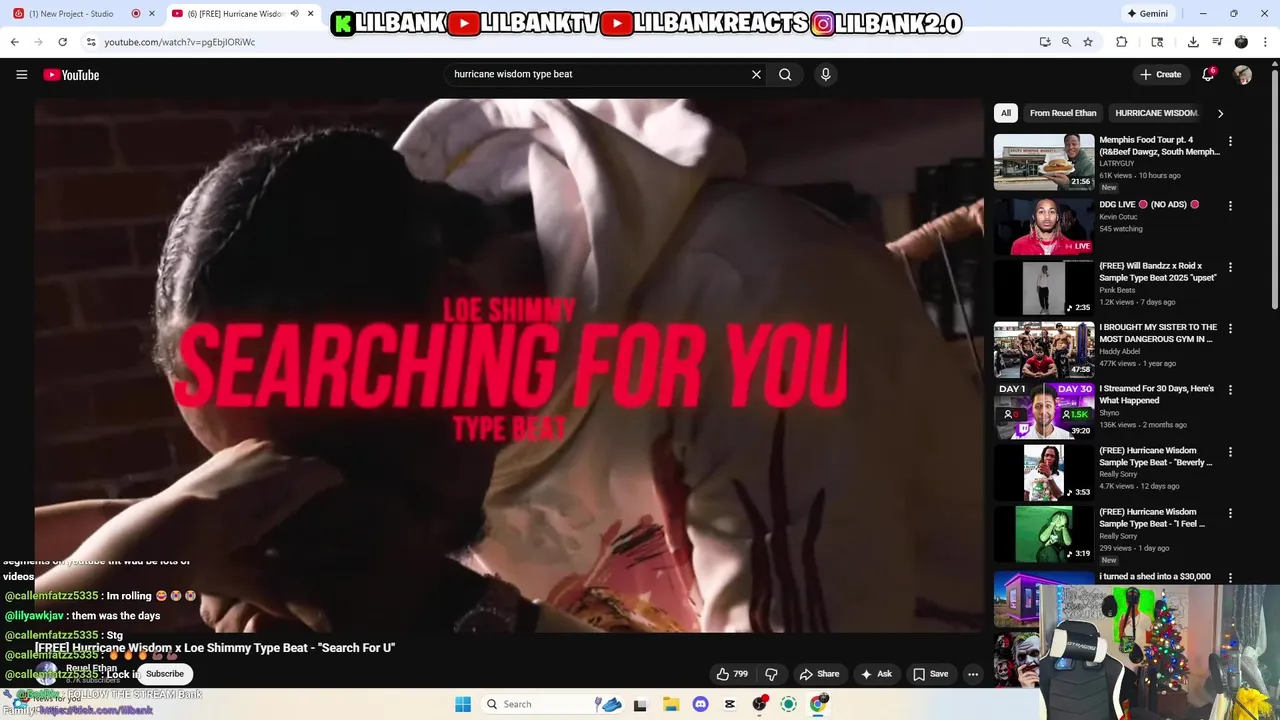Like the video with thumbs up
Viewport: 1280px width, 720px height.
pyautogui.click(x=732, y=674)
